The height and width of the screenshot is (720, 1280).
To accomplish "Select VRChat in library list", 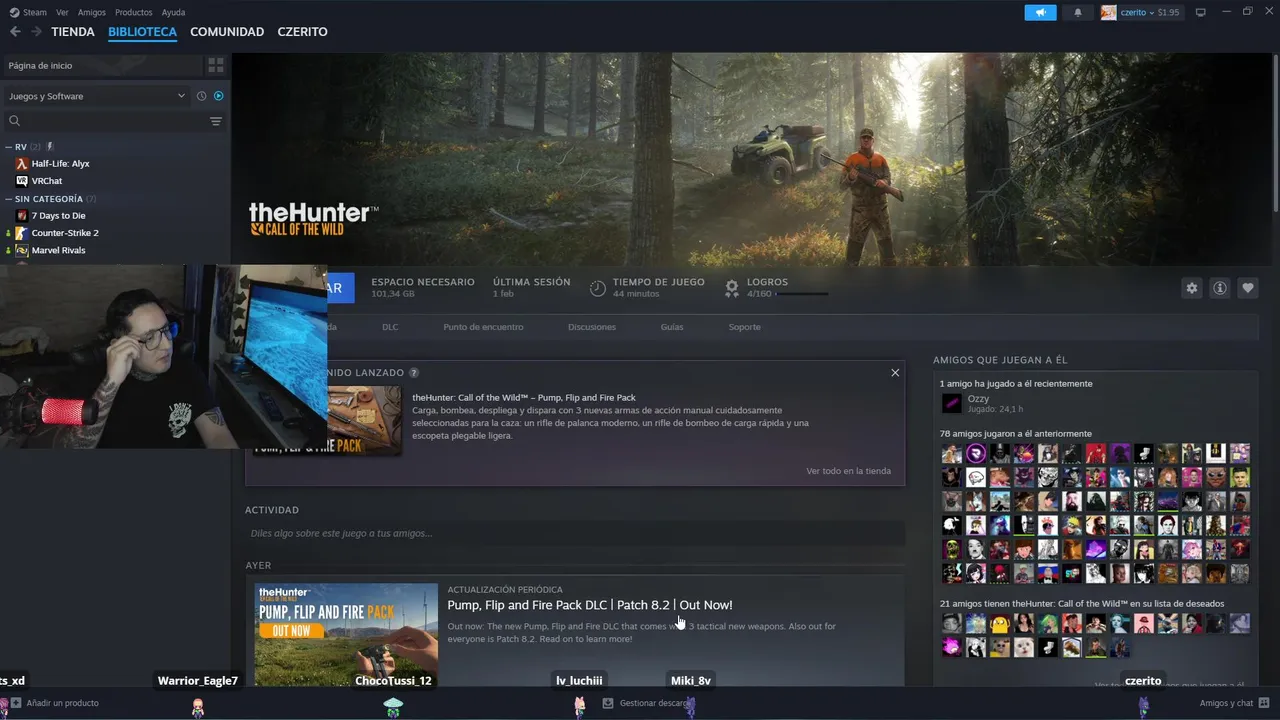I will [46, 181].
